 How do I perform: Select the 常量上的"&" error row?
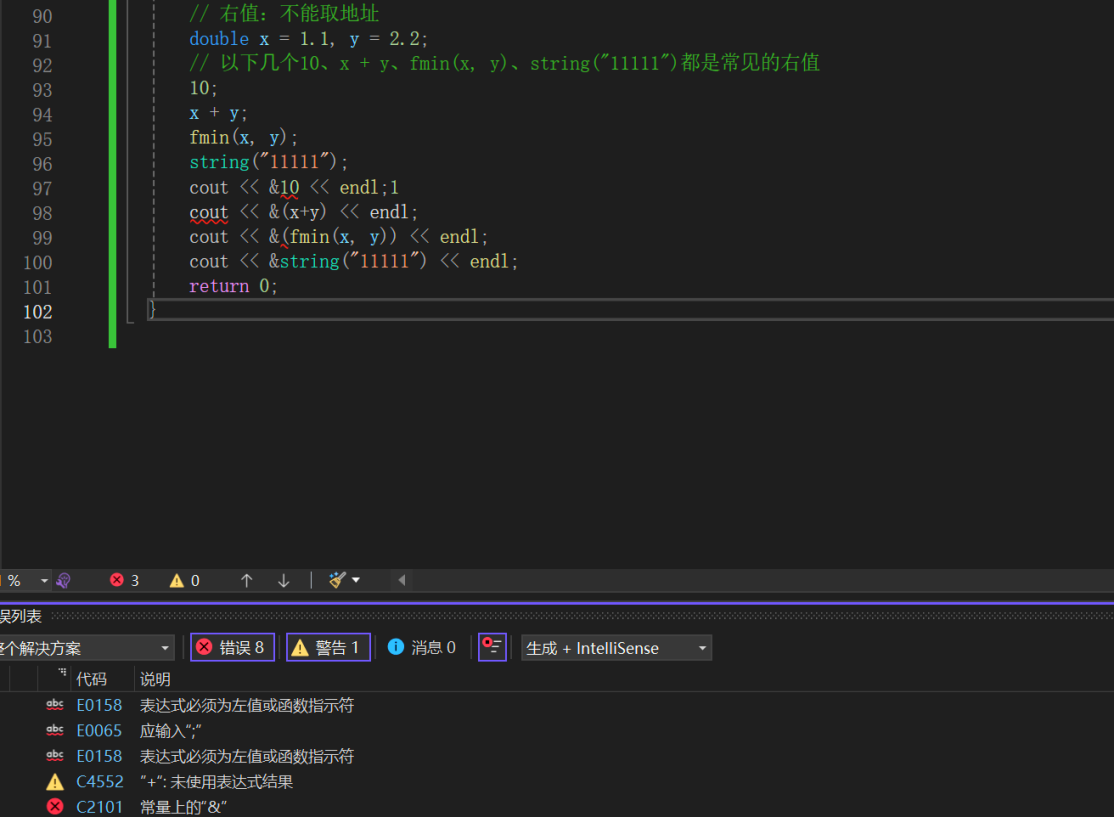click(557, 806)
